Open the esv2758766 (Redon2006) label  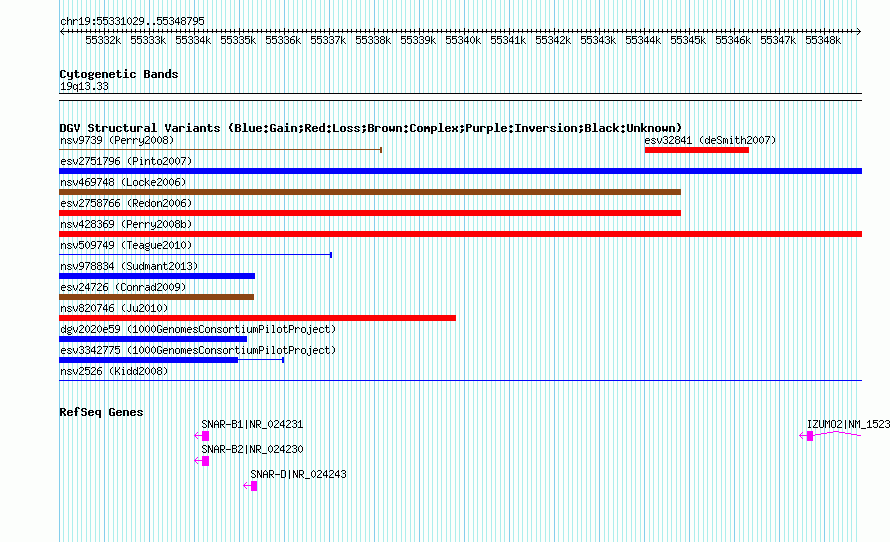click(126, 203)
